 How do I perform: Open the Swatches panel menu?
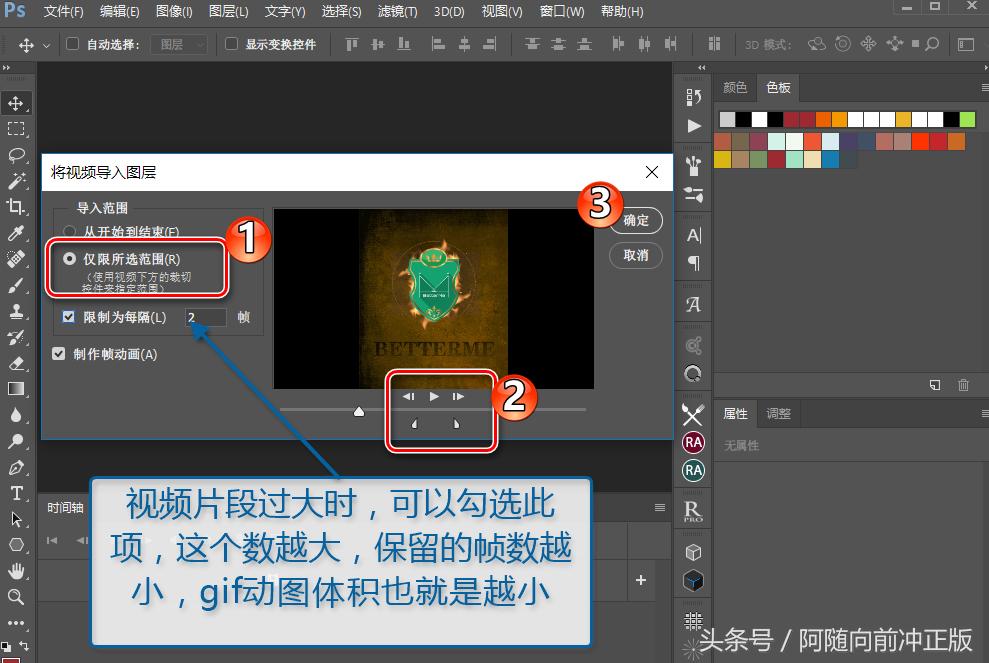[984, 88]
